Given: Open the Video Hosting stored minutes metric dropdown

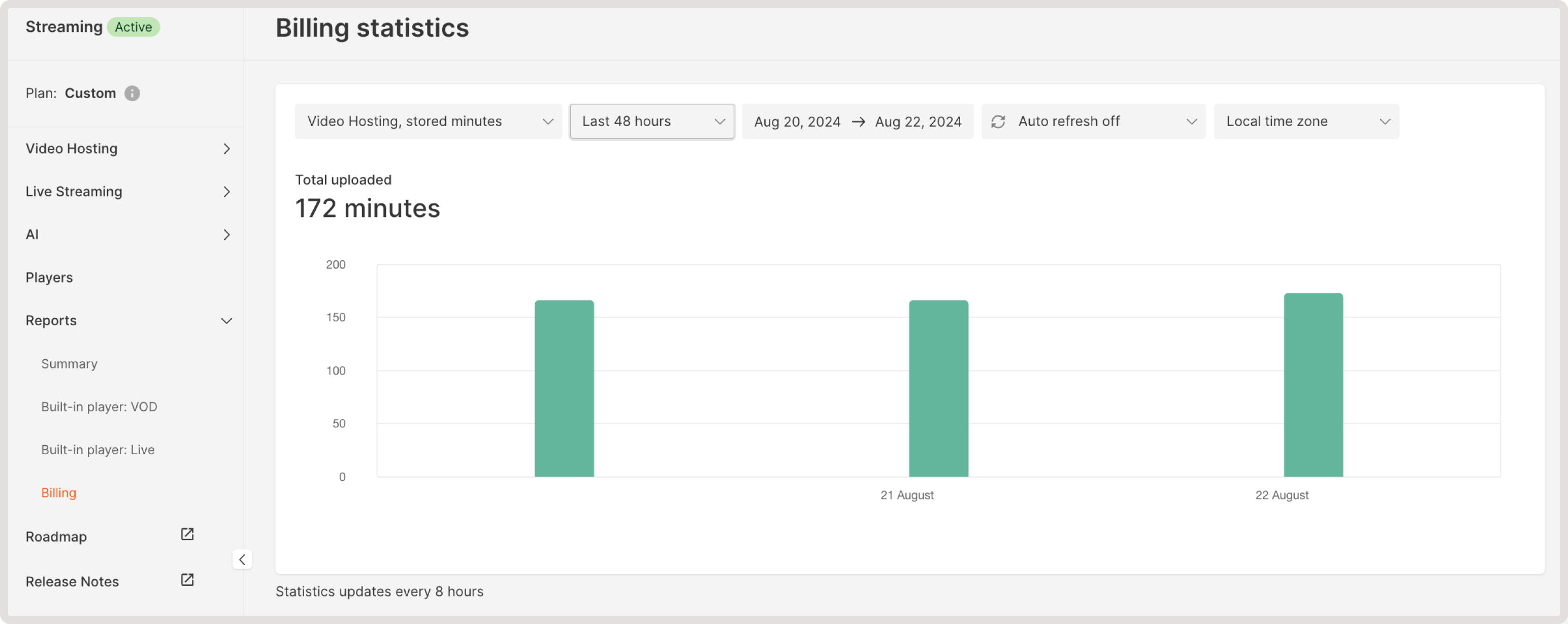Looking at the screenshot, I should pos(428,120).
